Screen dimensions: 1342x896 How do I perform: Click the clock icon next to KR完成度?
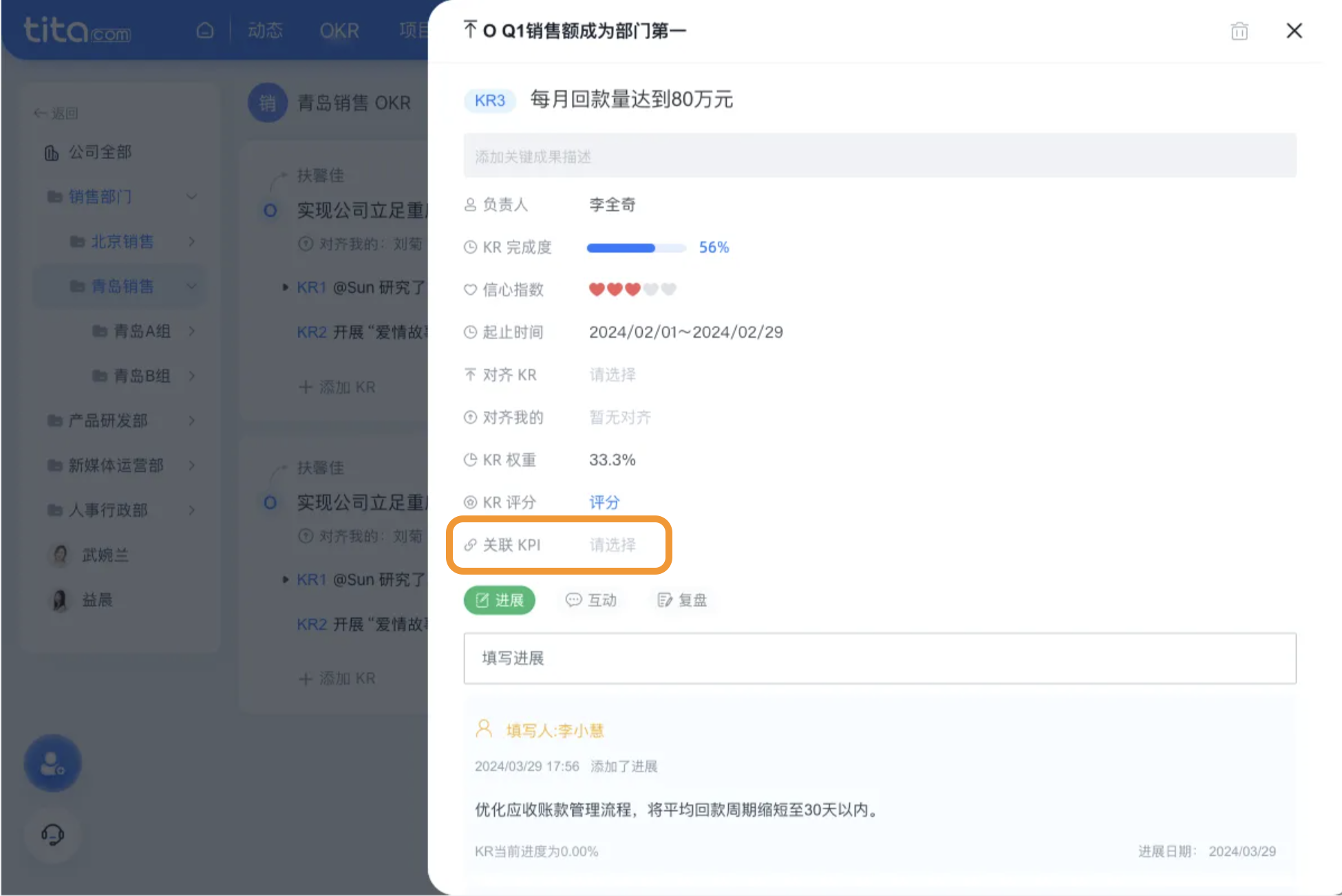[x=471, y=247]
